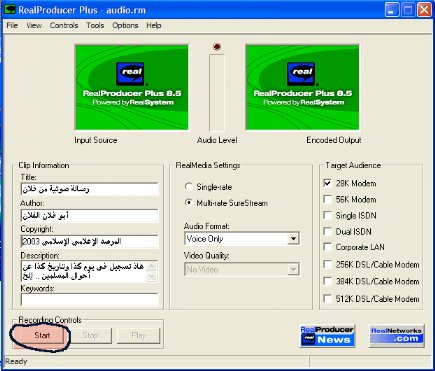Enable 256K DSL/Cable Modem checkbox
Image resolution: width=435 pixels, height=371 pixels.
pos(327,264)
